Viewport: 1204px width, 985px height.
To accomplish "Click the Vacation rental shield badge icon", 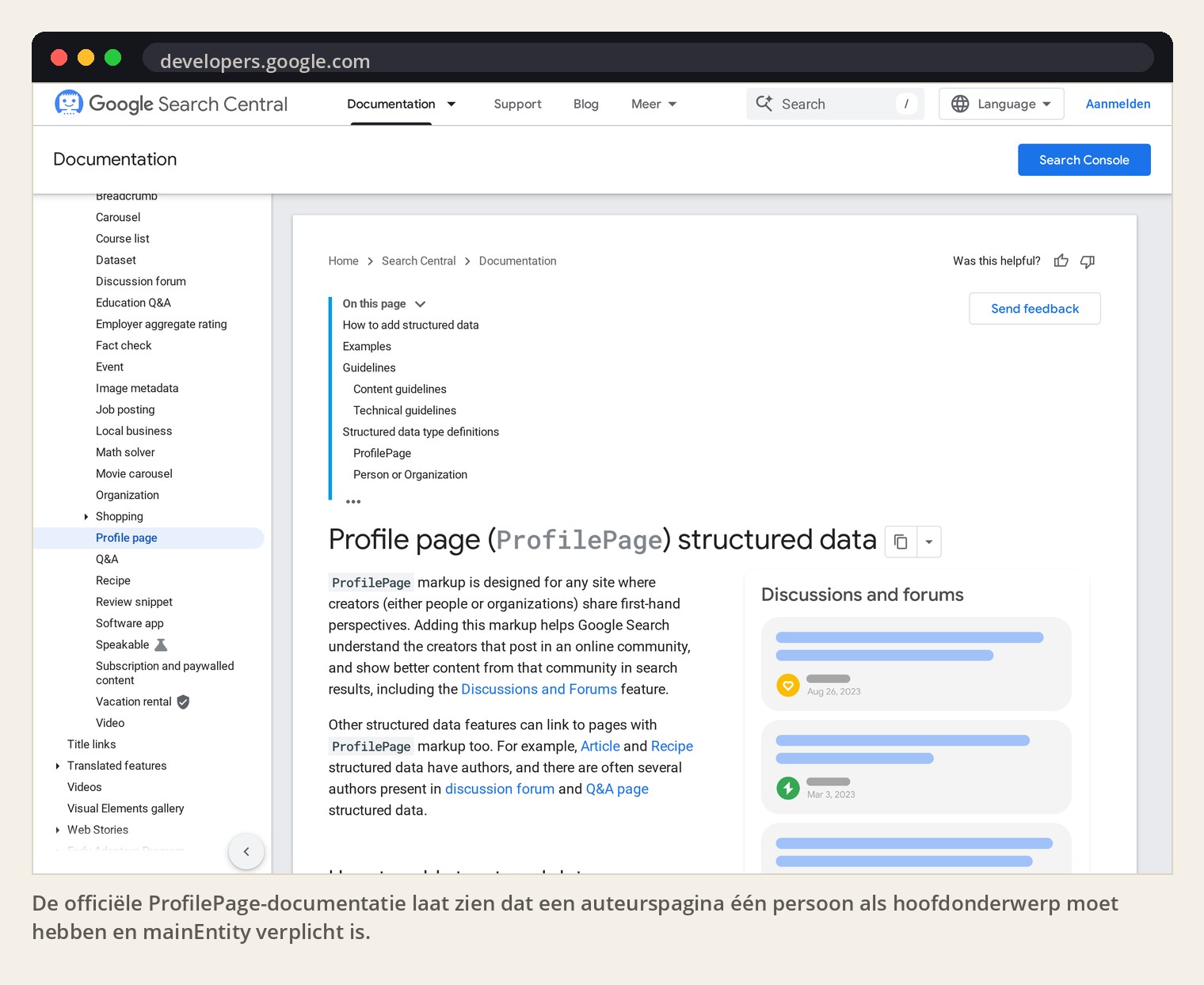I will pyautogui.click(x=183, y=702).
